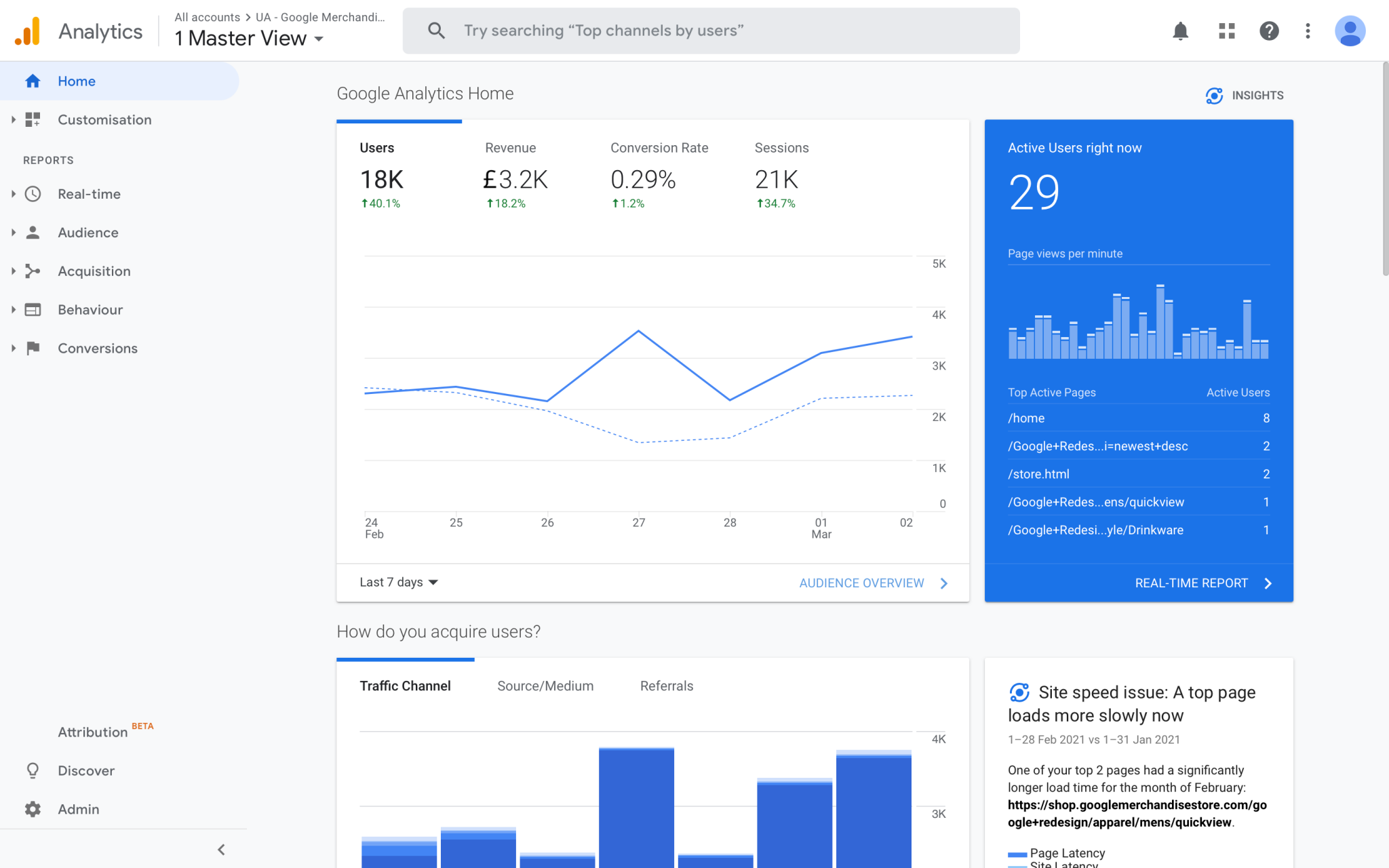This screenshot has height=868, width=1389.
Task: Open the AUDIENCE OVERVIEW link
Action: click(861, 583)
